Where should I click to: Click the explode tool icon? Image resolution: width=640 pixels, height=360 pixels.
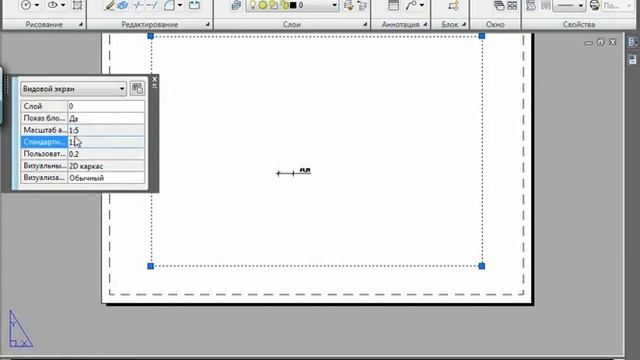click(123, 5)
